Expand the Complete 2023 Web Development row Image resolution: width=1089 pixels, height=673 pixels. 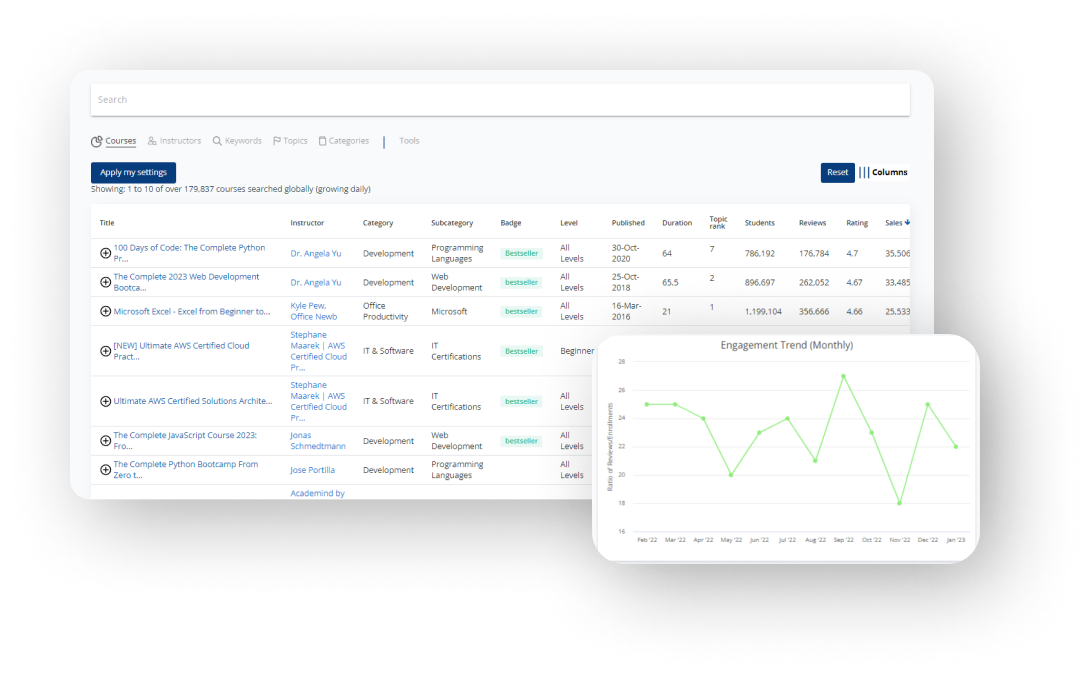[106, 283]
